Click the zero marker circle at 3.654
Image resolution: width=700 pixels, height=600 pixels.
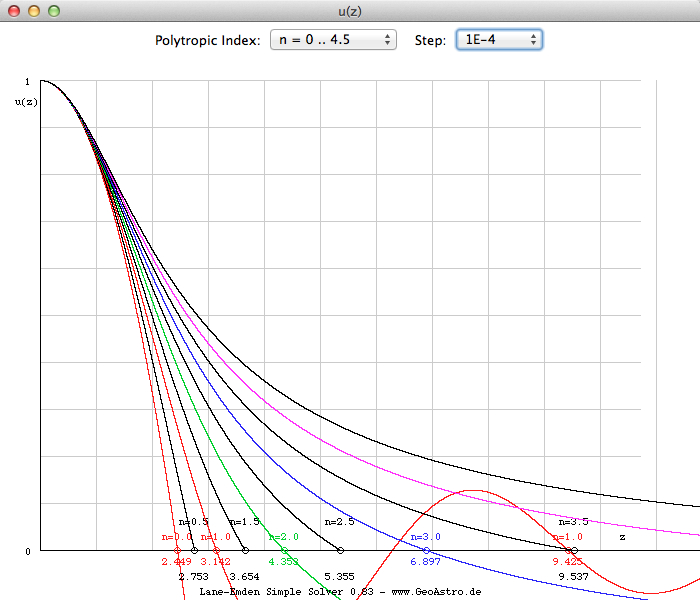click(x=245, y=550)
